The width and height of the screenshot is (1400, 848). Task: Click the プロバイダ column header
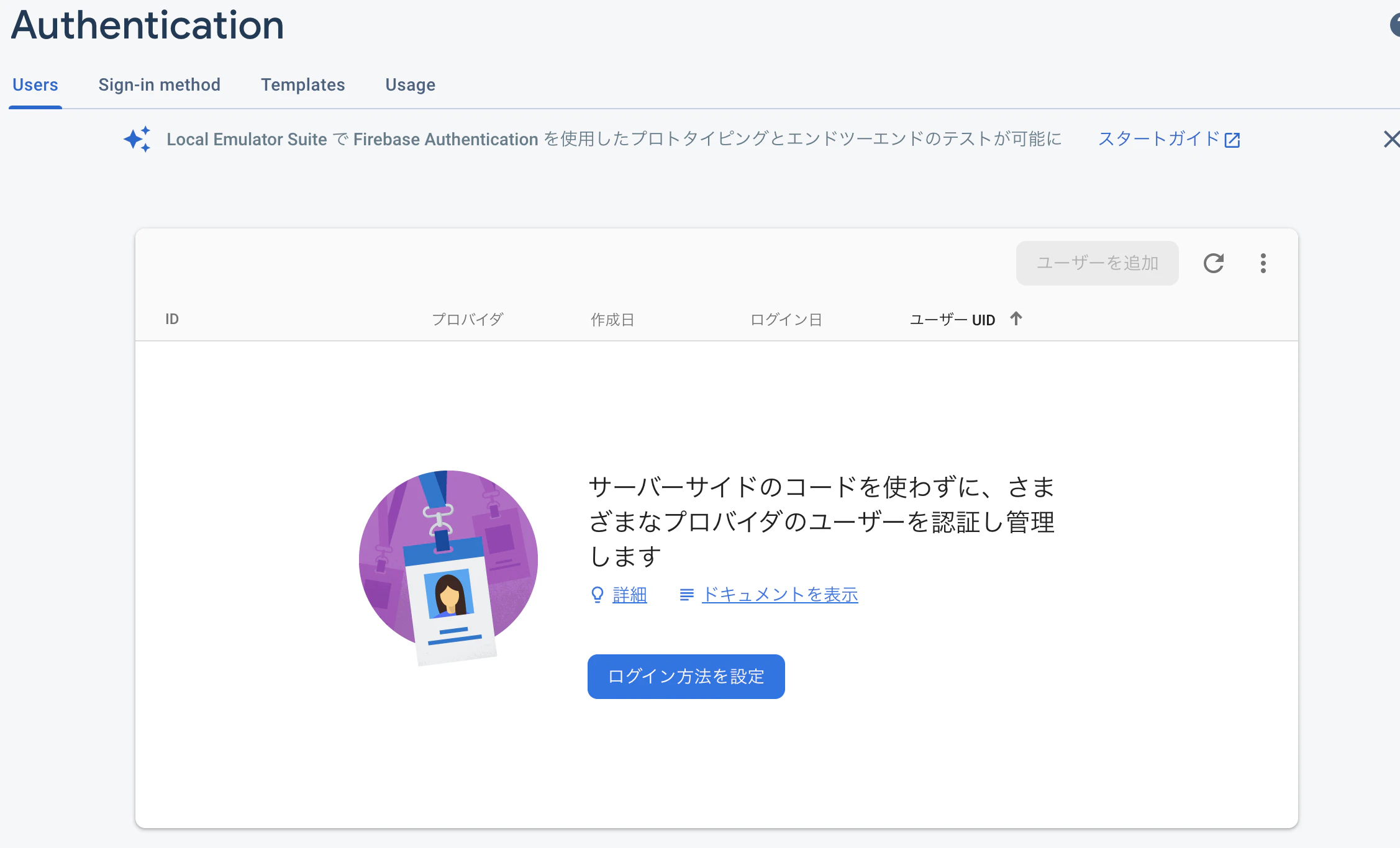(x=467, y=319)
